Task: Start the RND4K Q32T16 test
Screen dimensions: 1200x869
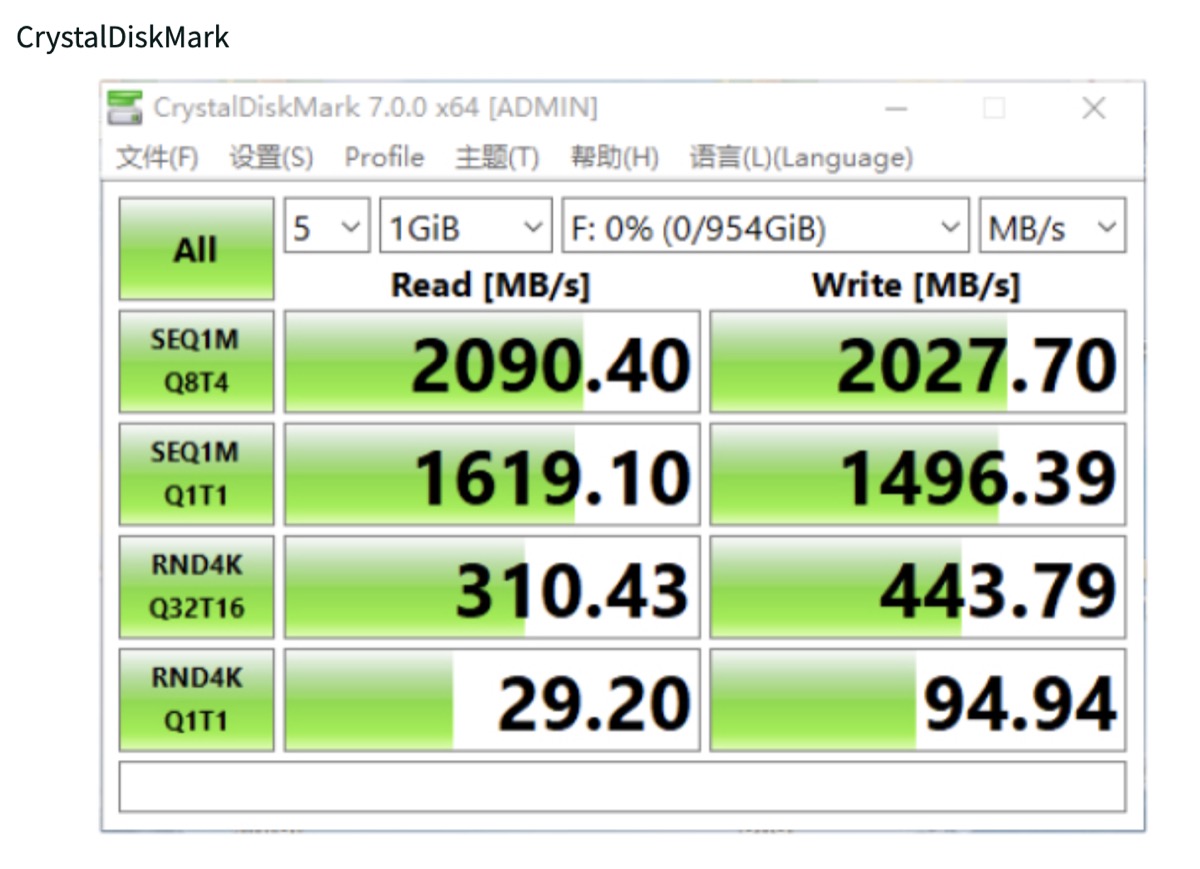Action: click(x=196, y=587)
